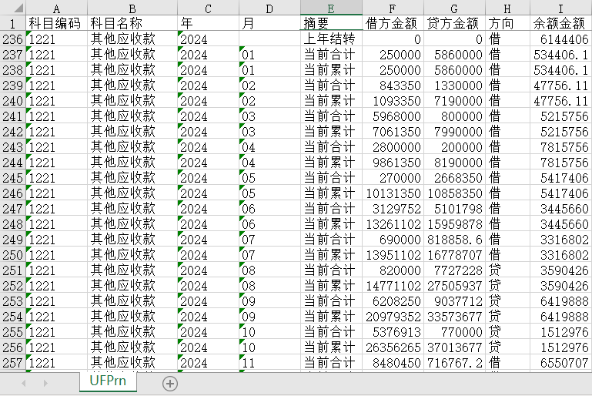Select column E header
The image size is (592, 396).
(x=331, y=8)
